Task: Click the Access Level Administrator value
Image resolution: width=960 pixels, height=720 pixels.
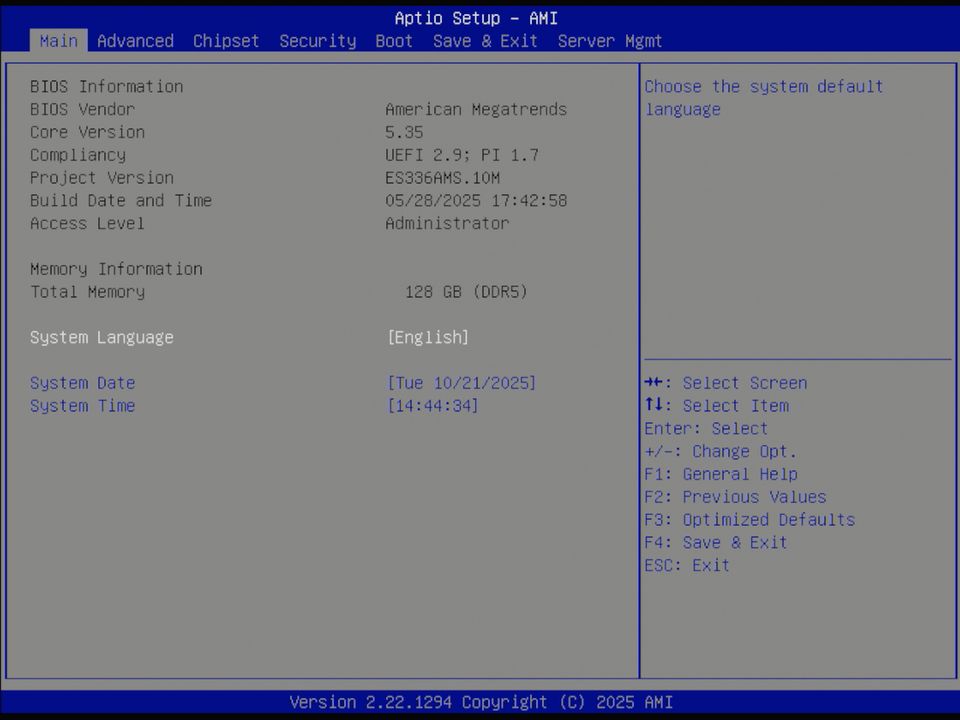Action: [446, 223]
